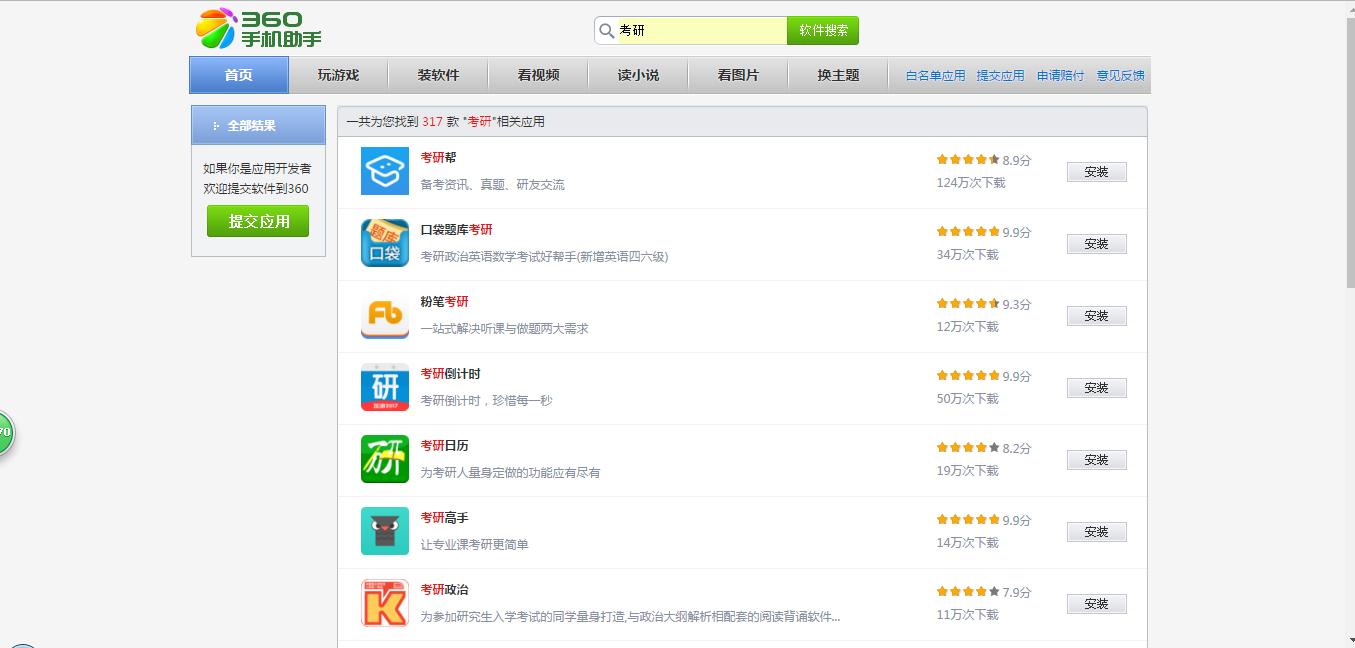Open the 申请赔付 link
Screen dimensions: 1355x648
click(x=1060, y=76)
